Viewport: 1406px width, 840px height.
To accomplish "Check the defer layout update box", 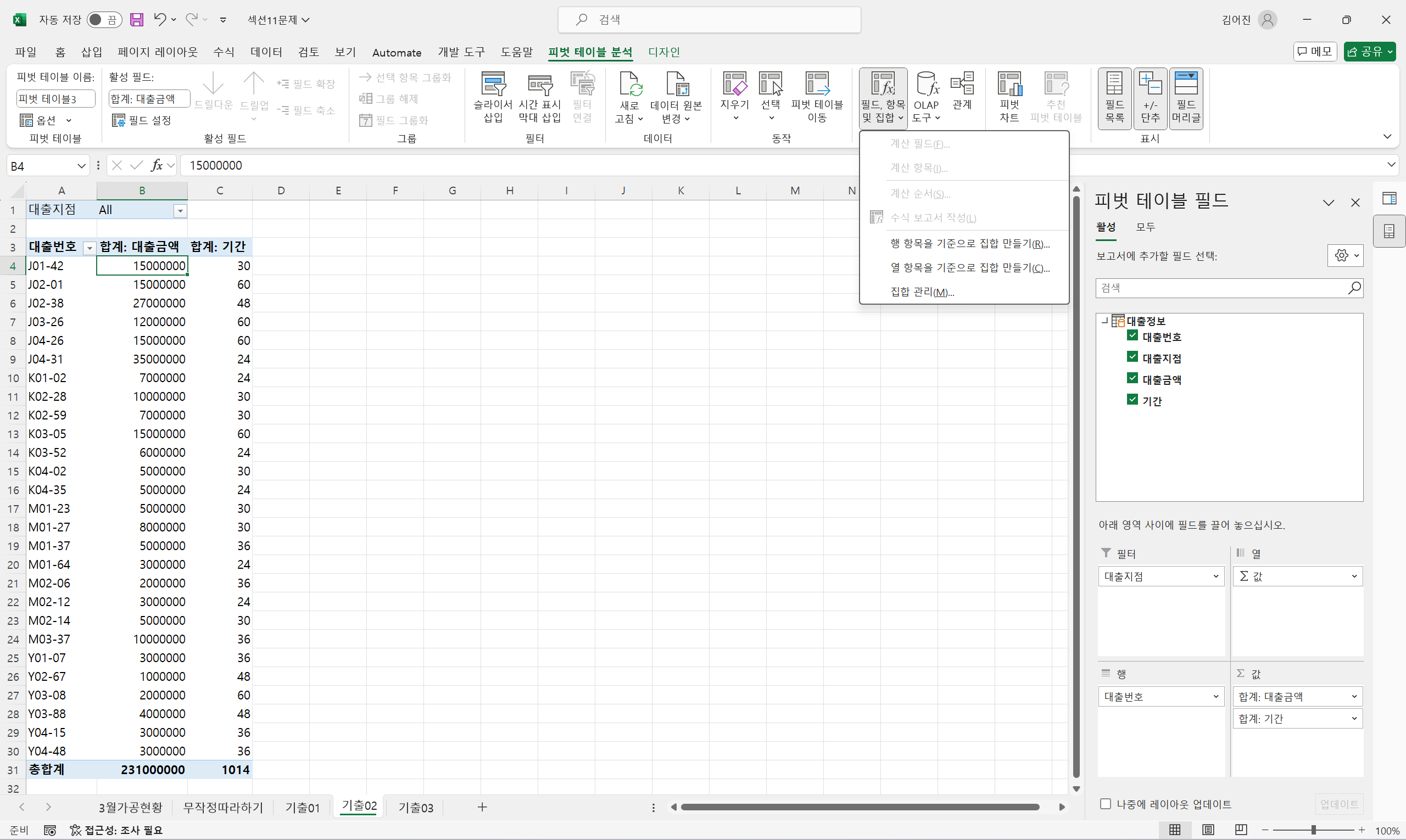I will click(1105, 804).
